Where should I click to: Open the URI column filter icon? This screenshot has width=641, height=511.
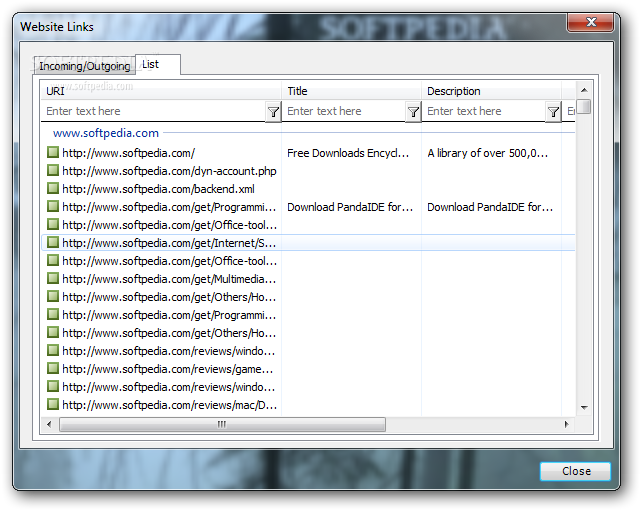273,112
